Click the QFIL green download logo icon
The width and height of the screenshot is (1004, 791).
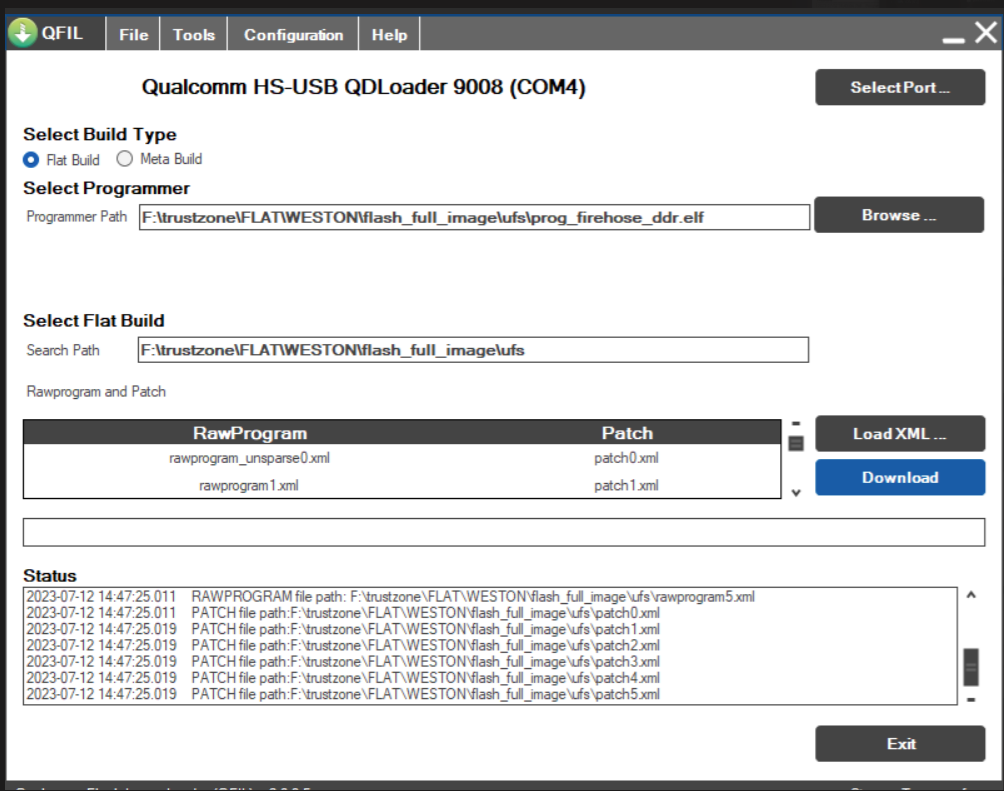[x=23, y=33]
